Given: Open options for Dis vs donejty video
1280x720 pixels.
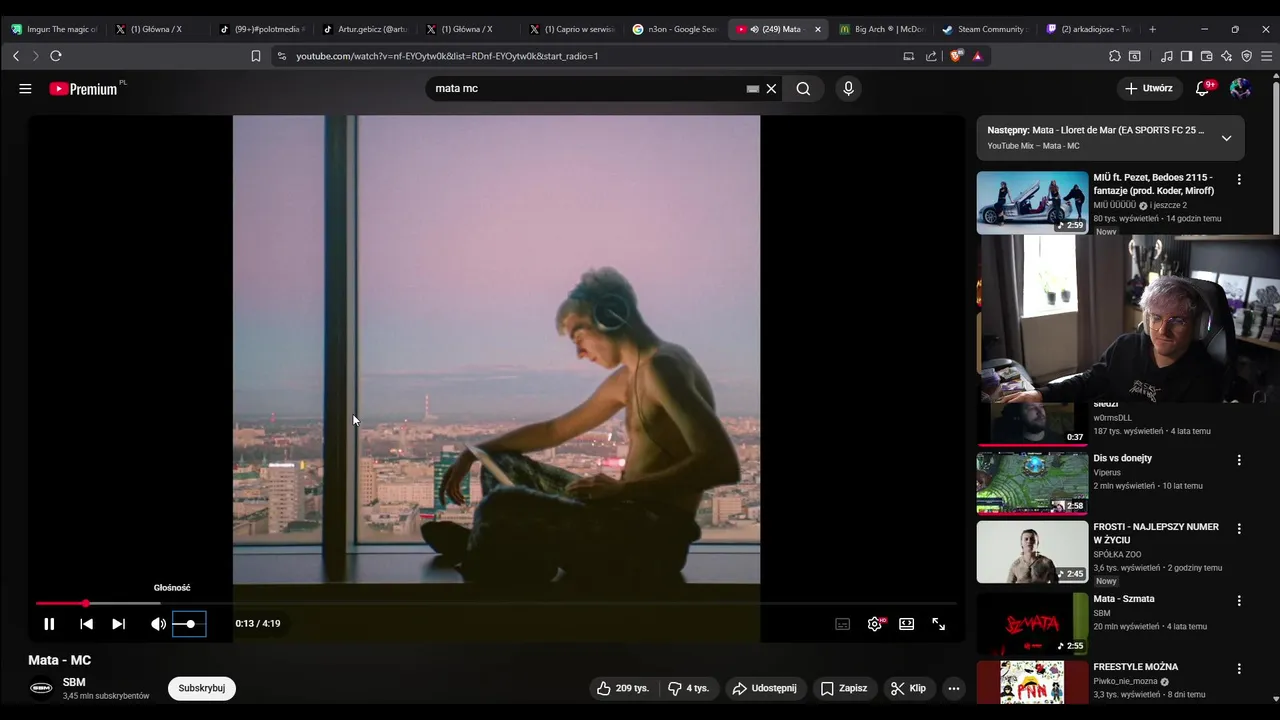Looking at the screenshot, I should click(x=1239, y=460).
